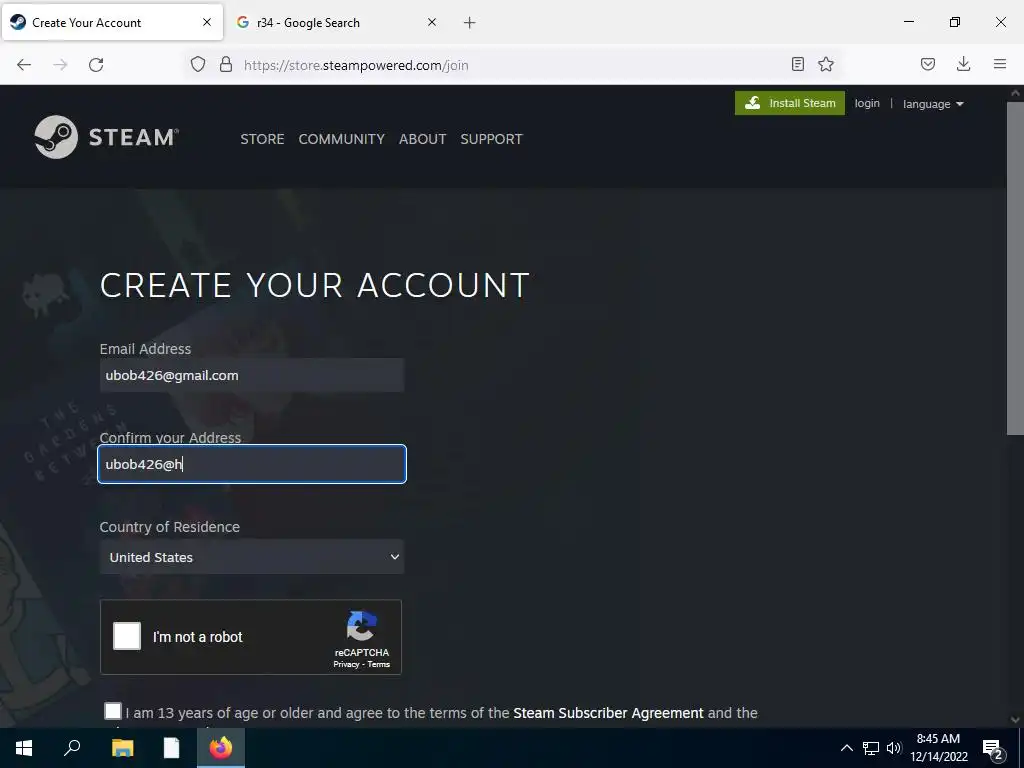Viewport: 1024px width, 768px height.
Task: Open the language dropdown
Action: 933,104
